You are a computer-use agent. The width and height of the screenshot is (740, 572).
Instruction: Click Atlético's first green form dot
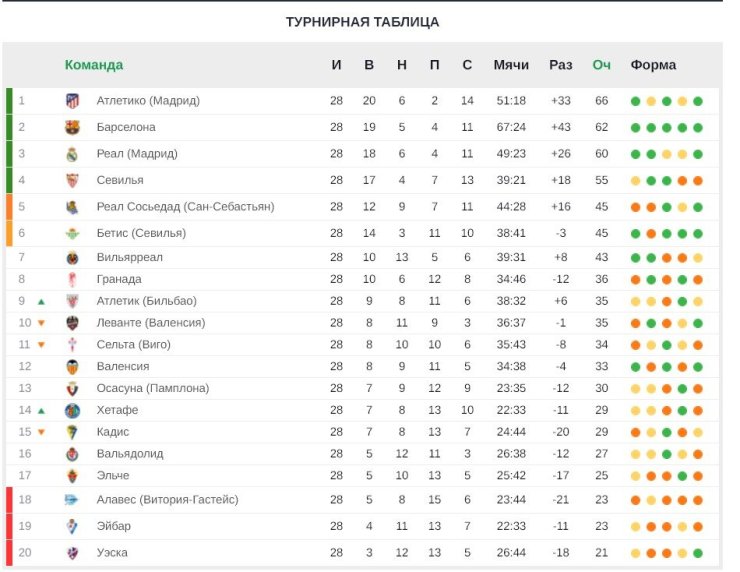[635, 101]
